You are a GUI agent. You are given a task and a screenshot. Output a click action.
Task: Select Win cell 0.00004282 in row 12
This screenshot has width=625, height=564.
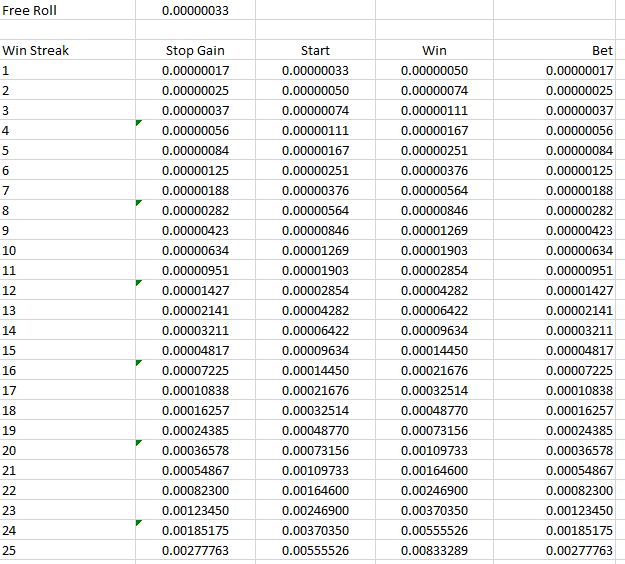(x=434, y=290)
